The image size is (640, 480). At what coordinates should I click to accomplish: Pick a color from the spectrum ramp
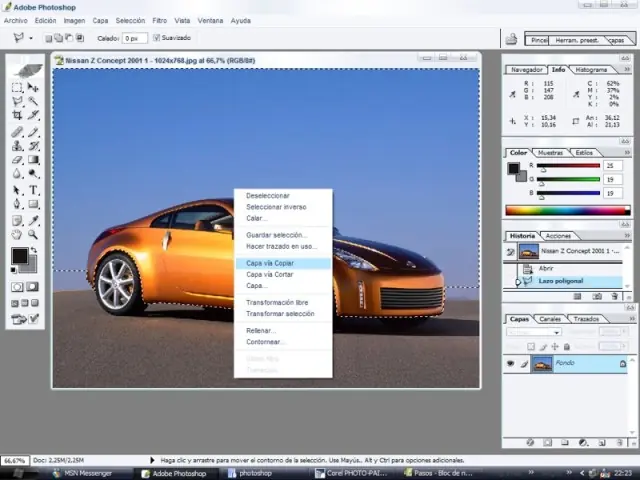(x=568, y=210)
